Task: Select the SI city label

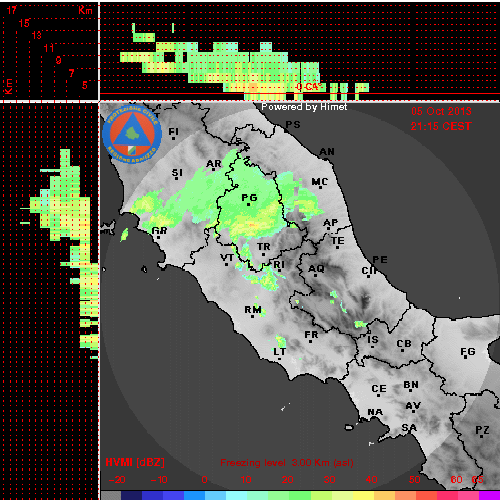Action: pos(177,173)
